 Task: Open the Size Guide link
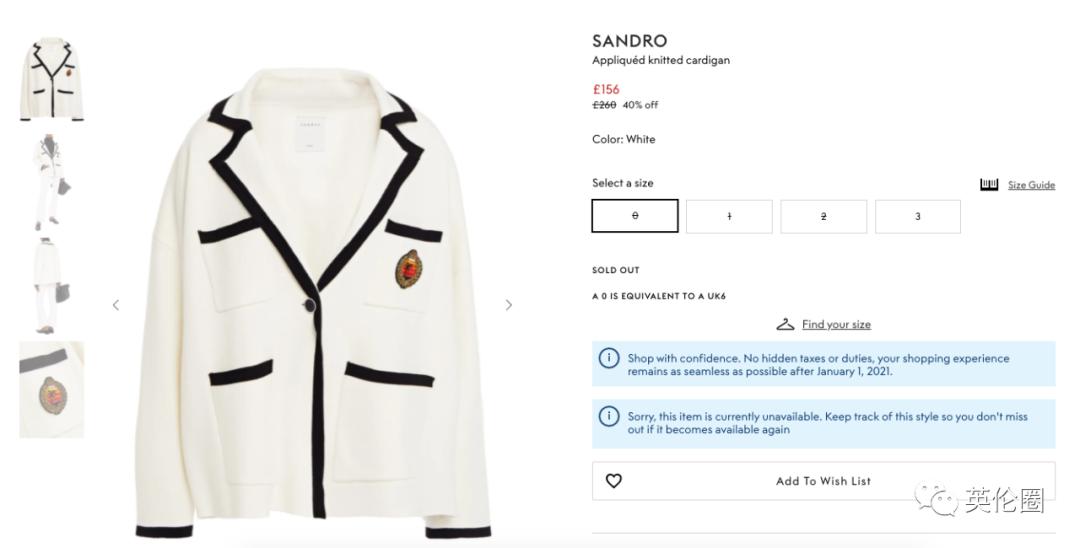[1031, 185]
